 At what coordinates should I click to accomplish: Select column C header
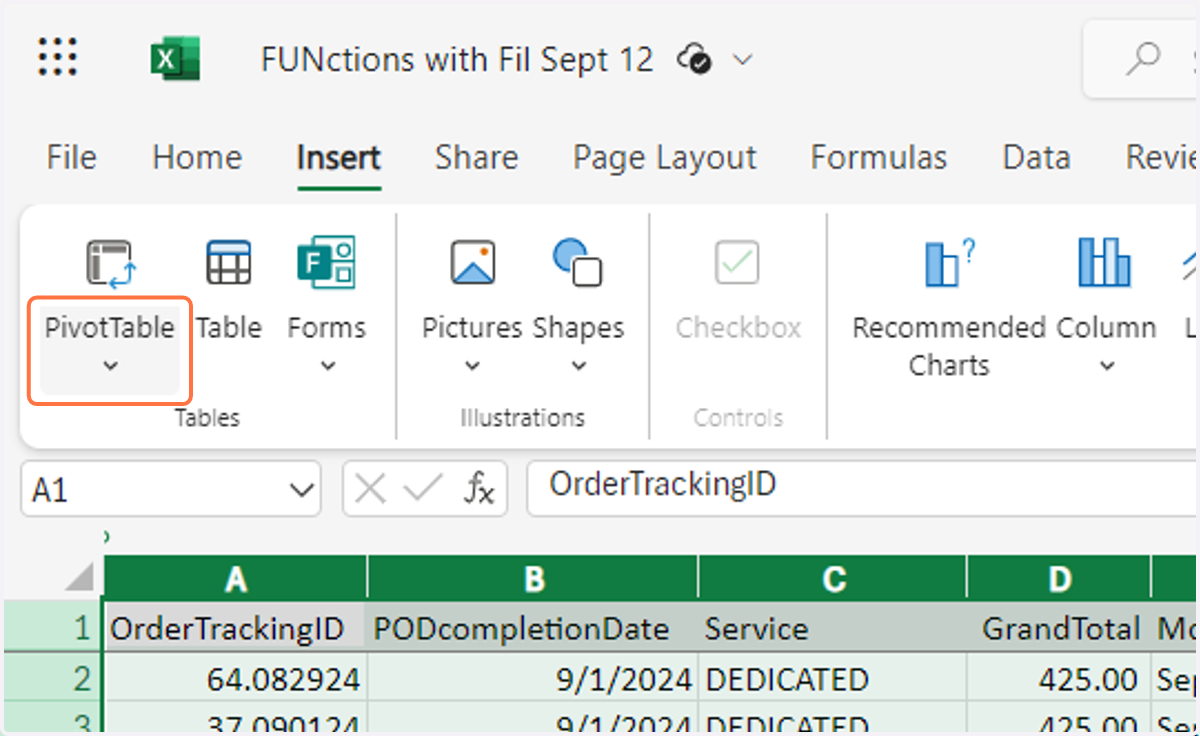[x=833, y=579]
